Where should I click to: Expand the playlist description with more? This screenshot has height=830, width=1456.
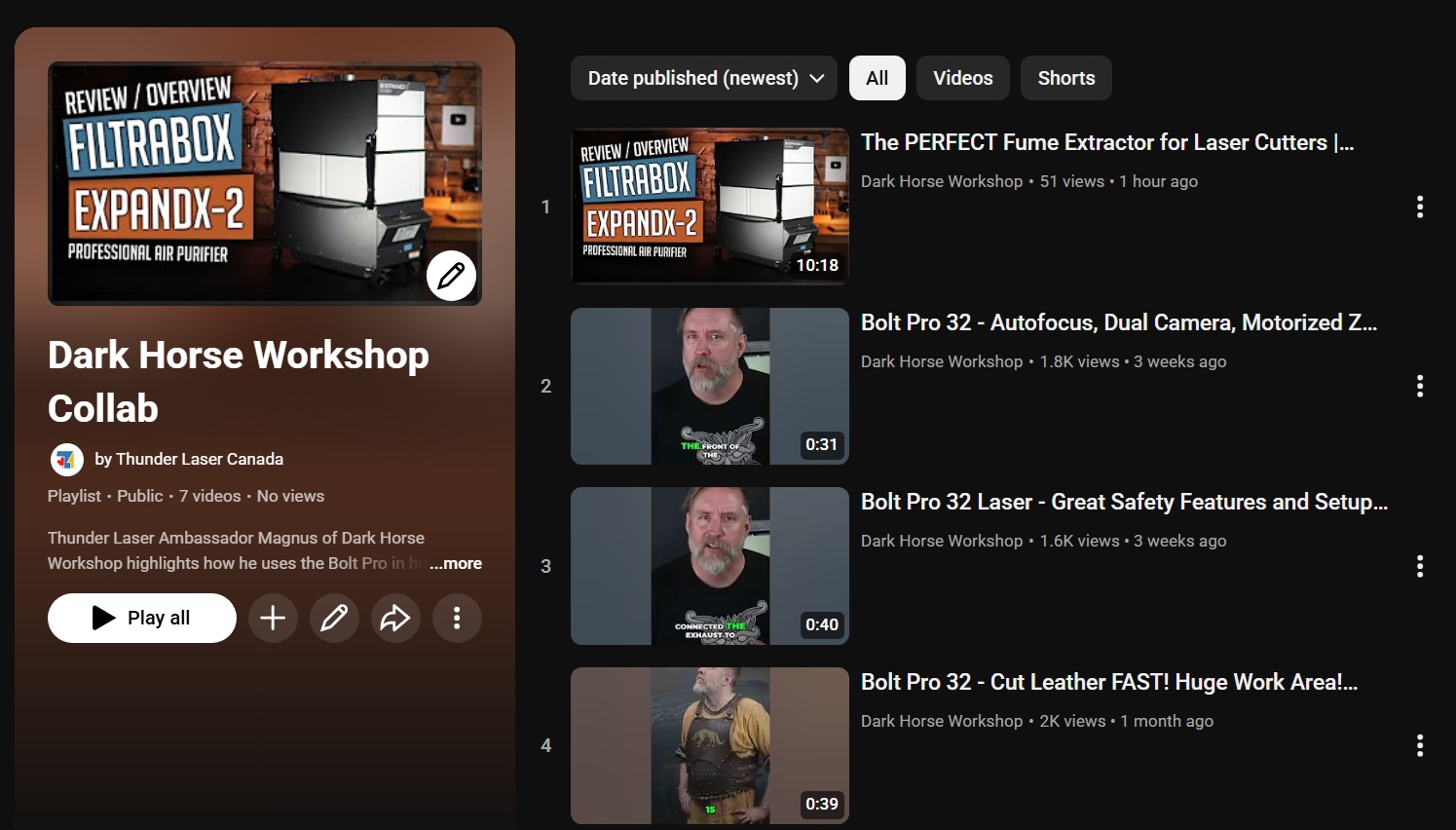[456, 563]
